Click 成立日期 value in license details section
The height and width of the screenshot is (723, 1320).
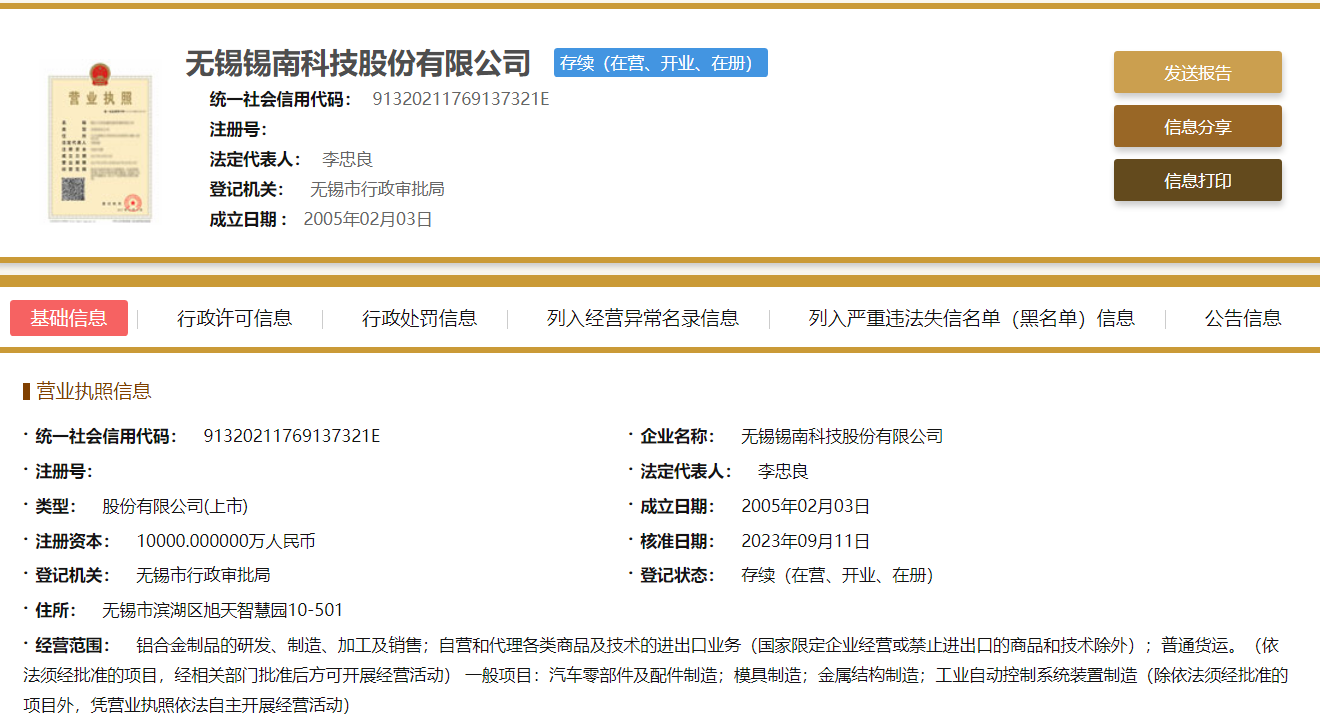[806, 506]
